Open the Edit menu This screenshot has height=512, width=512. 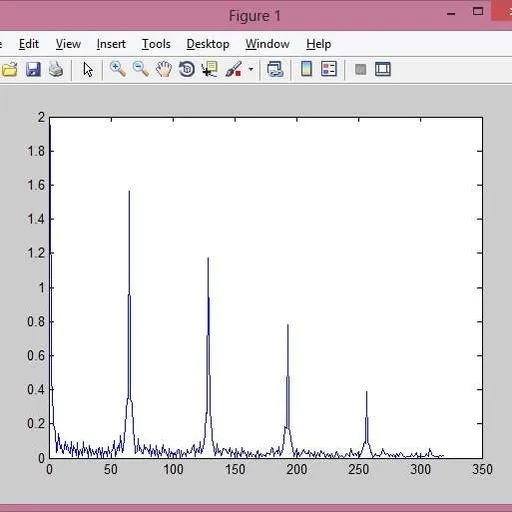coord(29,44)
